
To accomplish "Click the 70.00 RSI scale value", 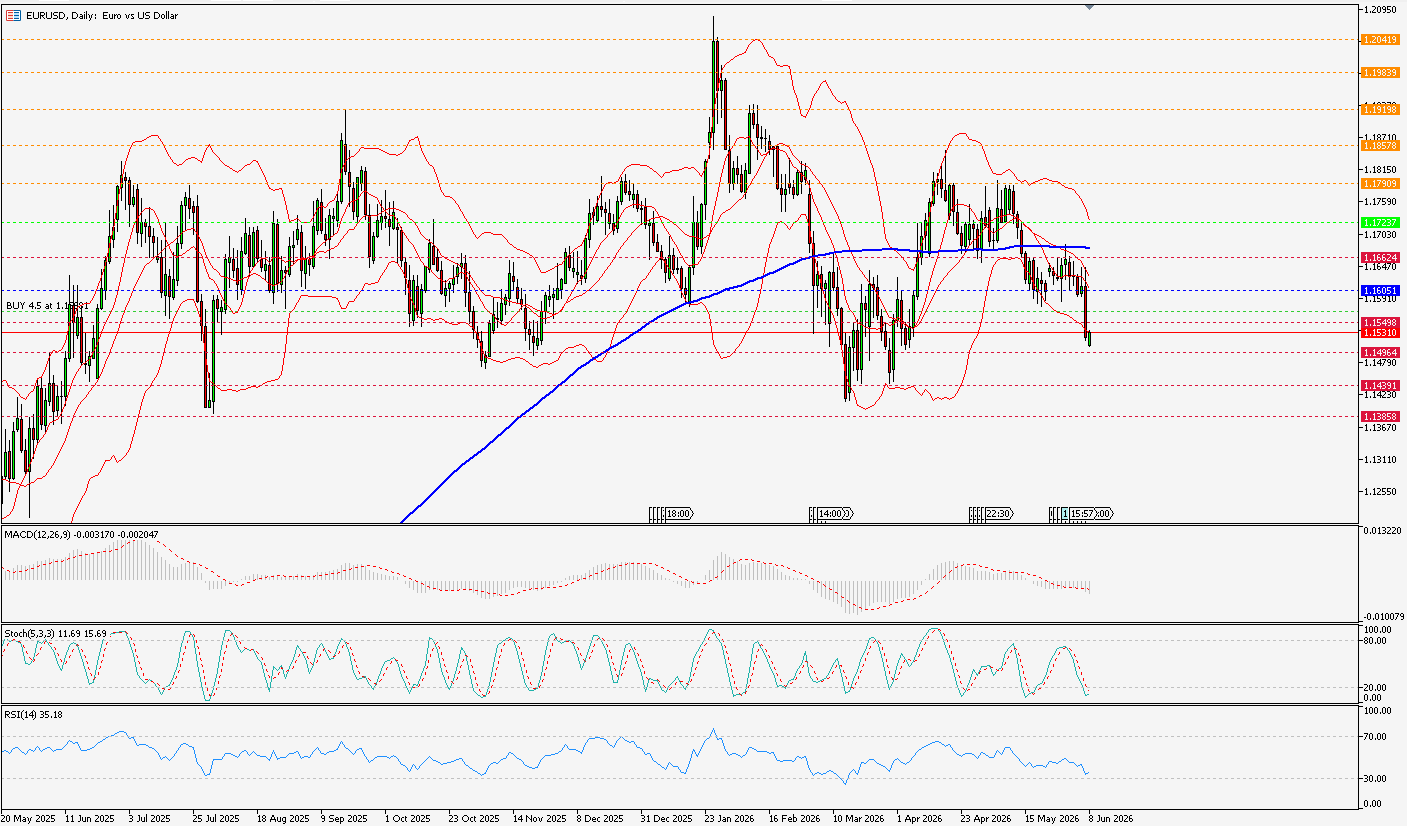I will (x=1376, y=736).
